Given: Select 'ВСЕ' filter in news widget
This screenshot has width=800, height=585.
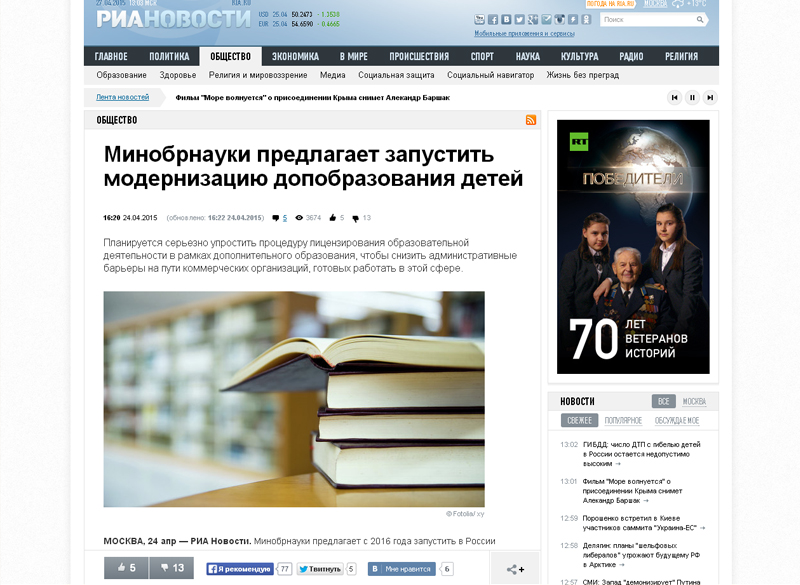Looking at the screenshot, I should point(663,401).
